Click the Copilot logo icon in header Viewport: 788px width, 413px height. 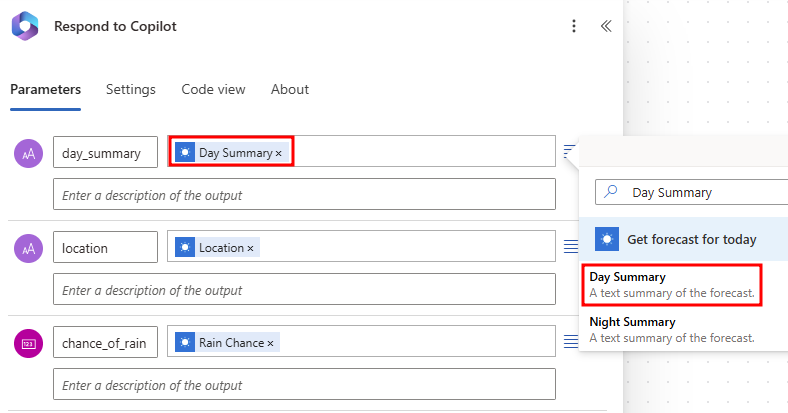coord(24,26)
